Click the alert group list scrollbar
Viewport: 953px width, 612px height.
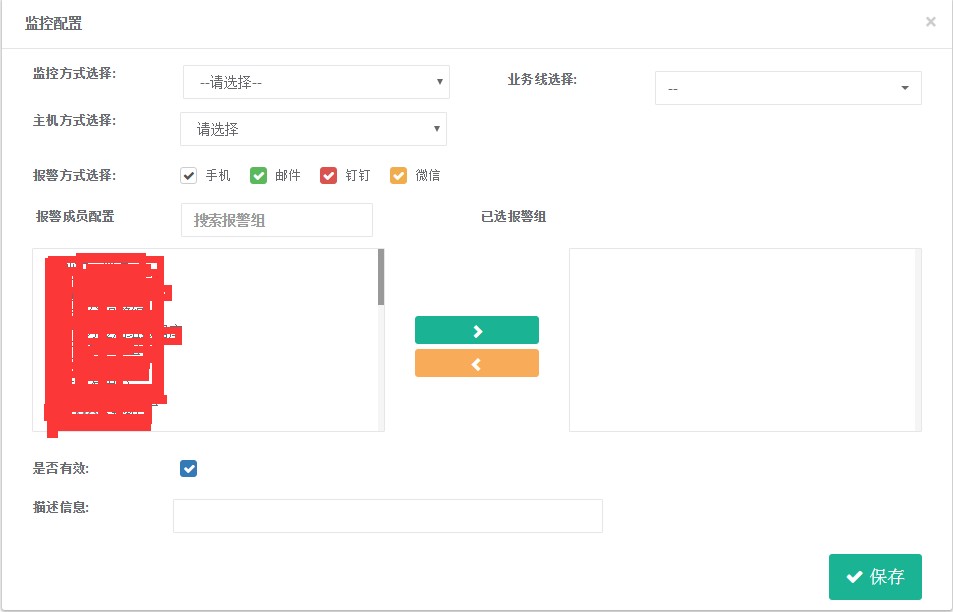pos(381,340)
